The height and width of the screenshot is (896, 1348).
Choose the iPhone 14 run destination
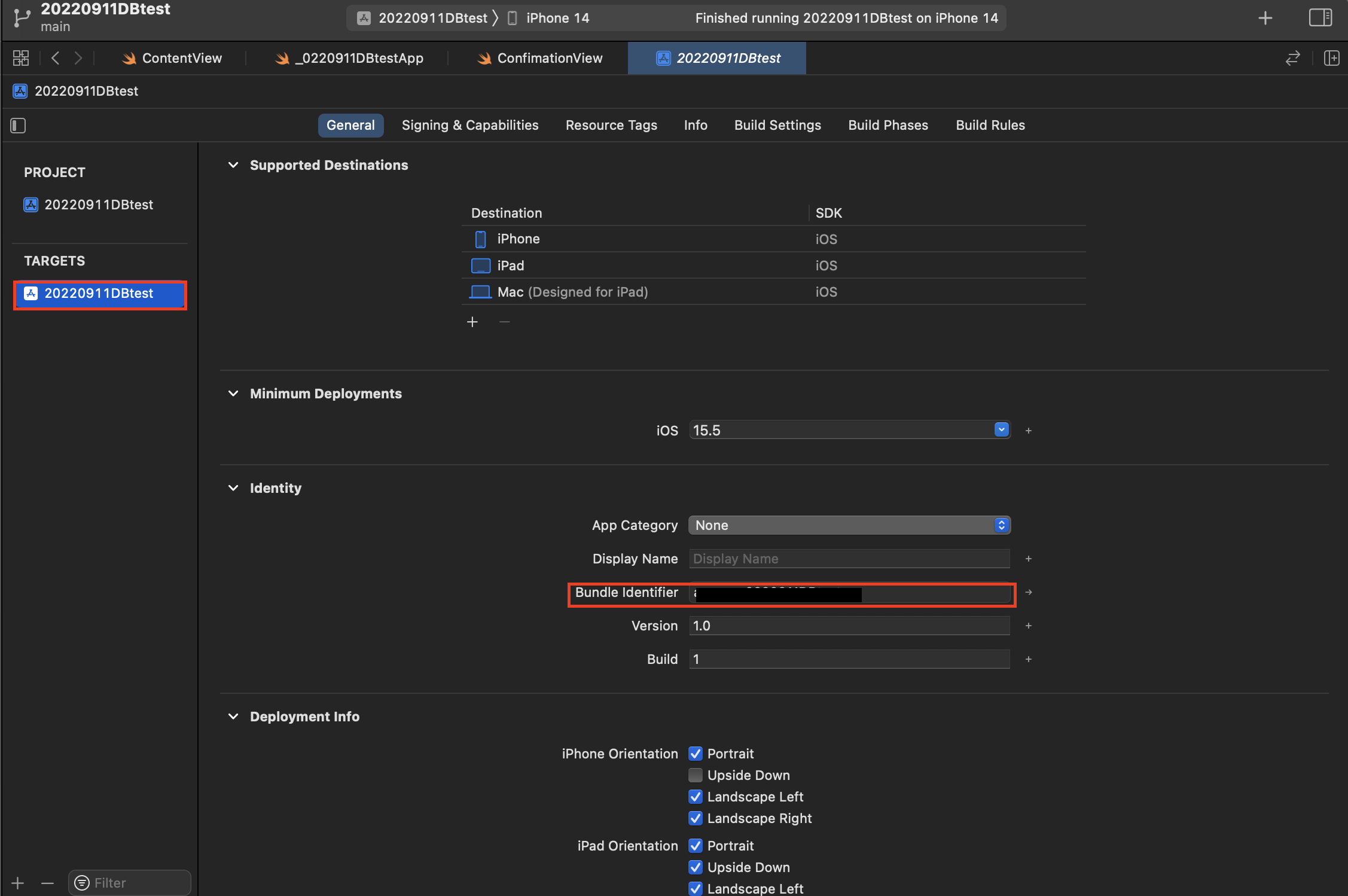pyautogui.click(x=550, y=18)
